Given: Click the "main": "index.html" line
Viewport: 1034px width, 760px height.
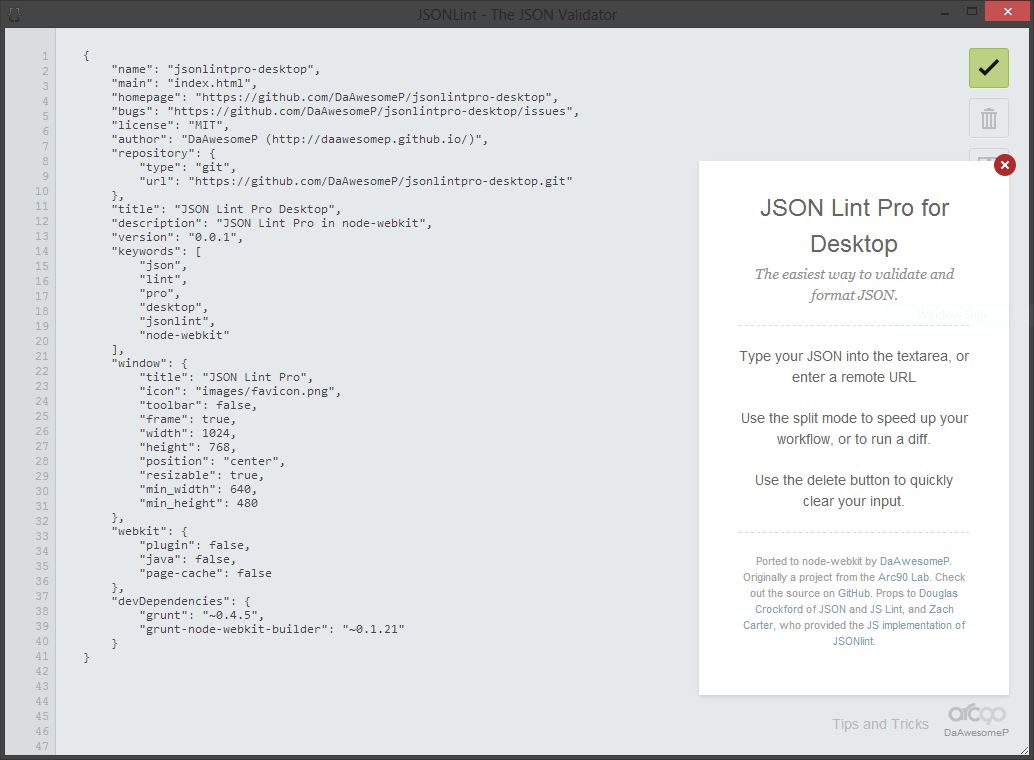Looking at the screenshot, I should point(183,83).
